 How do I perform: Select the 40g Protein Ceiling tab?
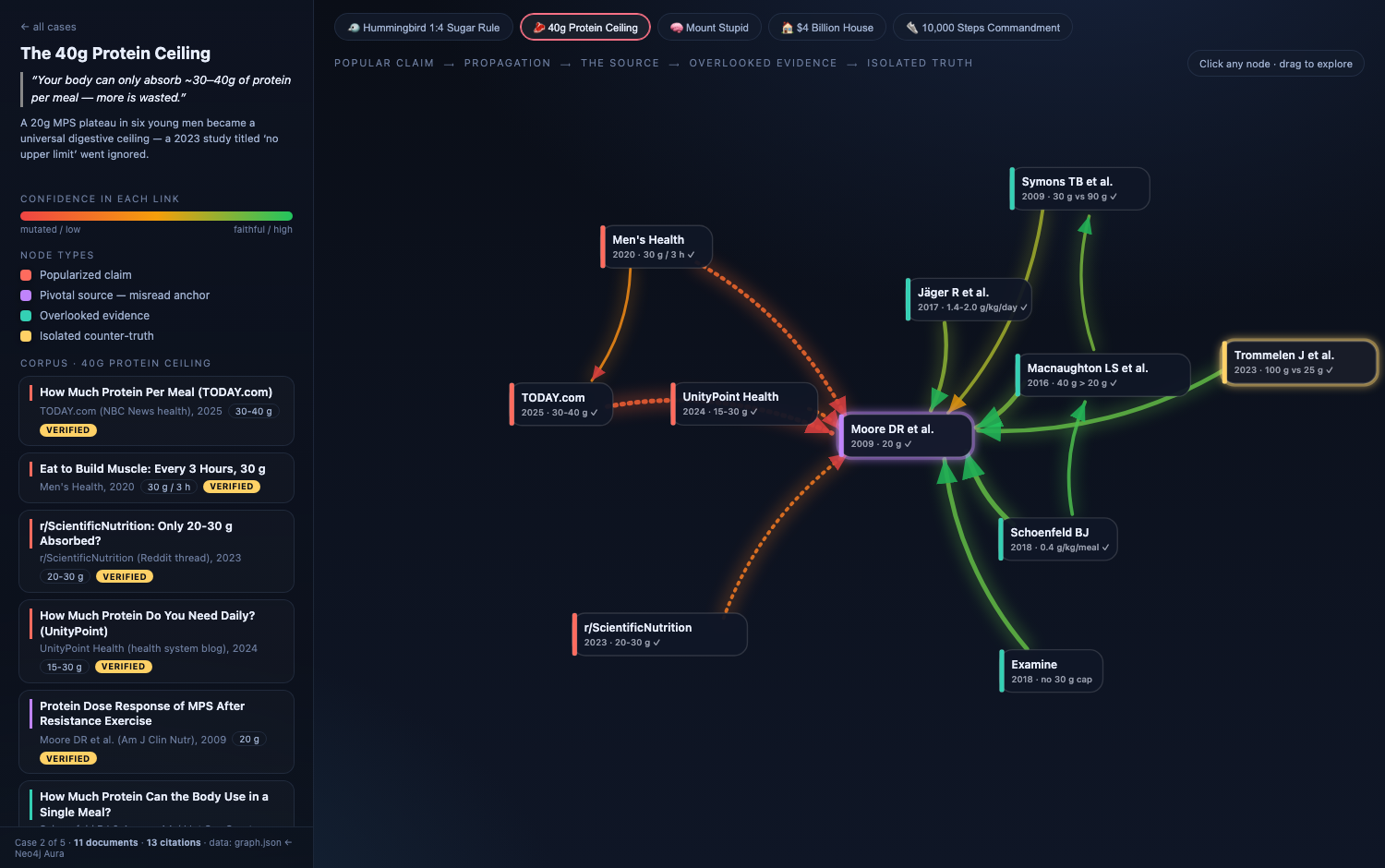tap(585, 28)
